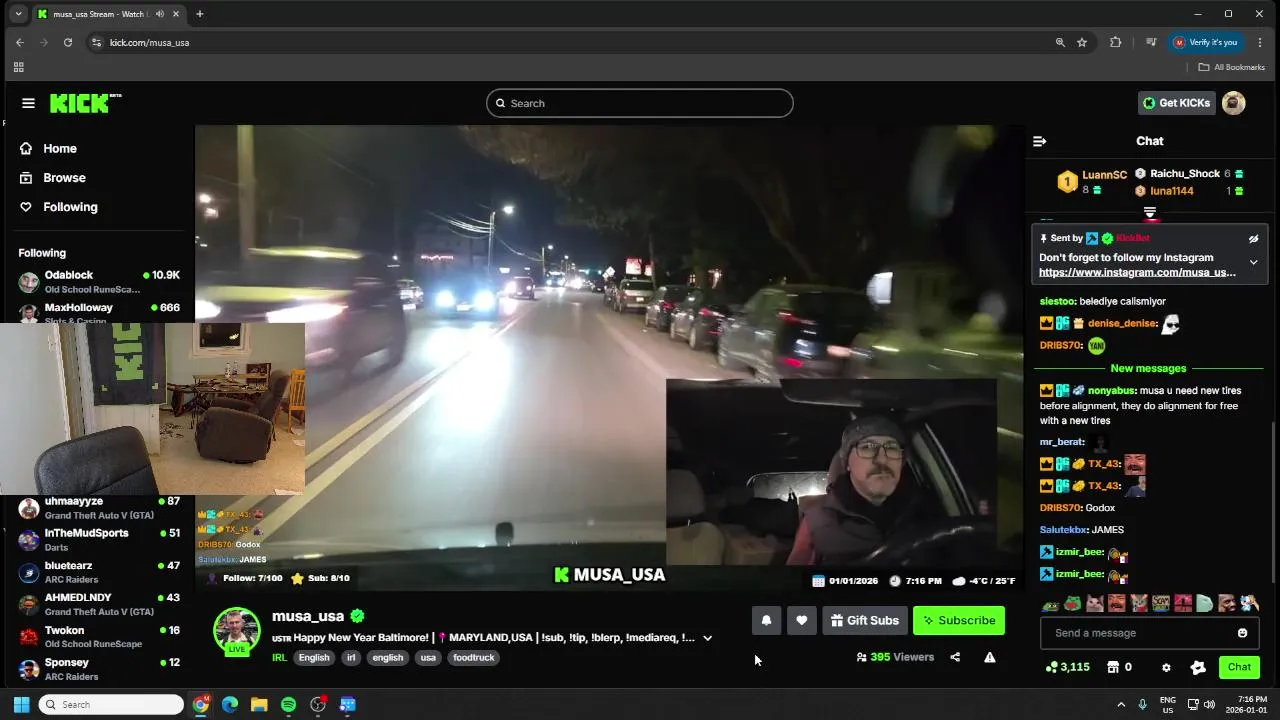Show hidden system tray icons
1280x720 pixels.
point(1121,705)
